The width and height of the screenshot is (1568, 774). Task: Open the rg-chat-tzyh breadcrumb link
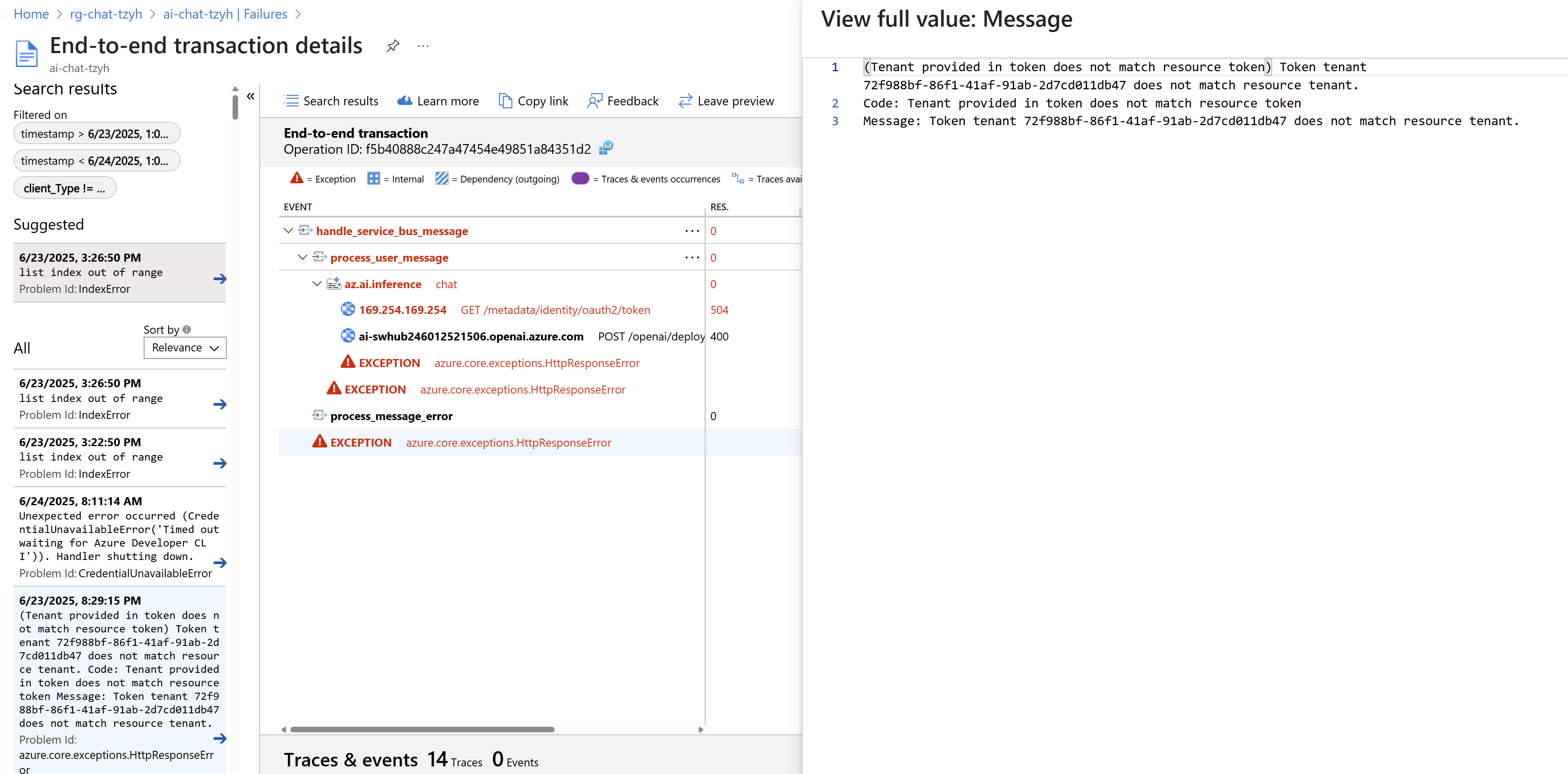(106, 14)
